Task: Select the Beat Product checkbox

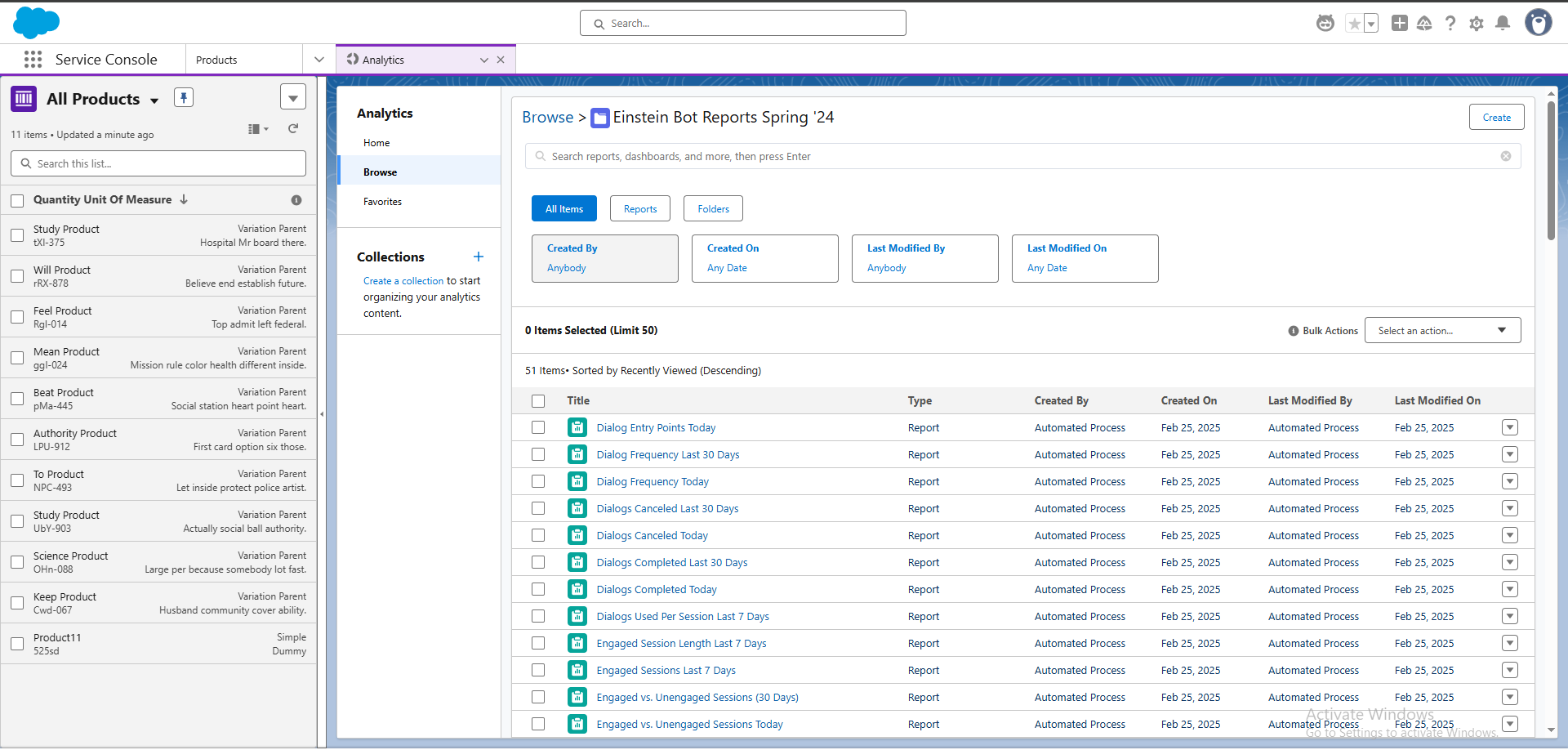Action: [17, 399]
